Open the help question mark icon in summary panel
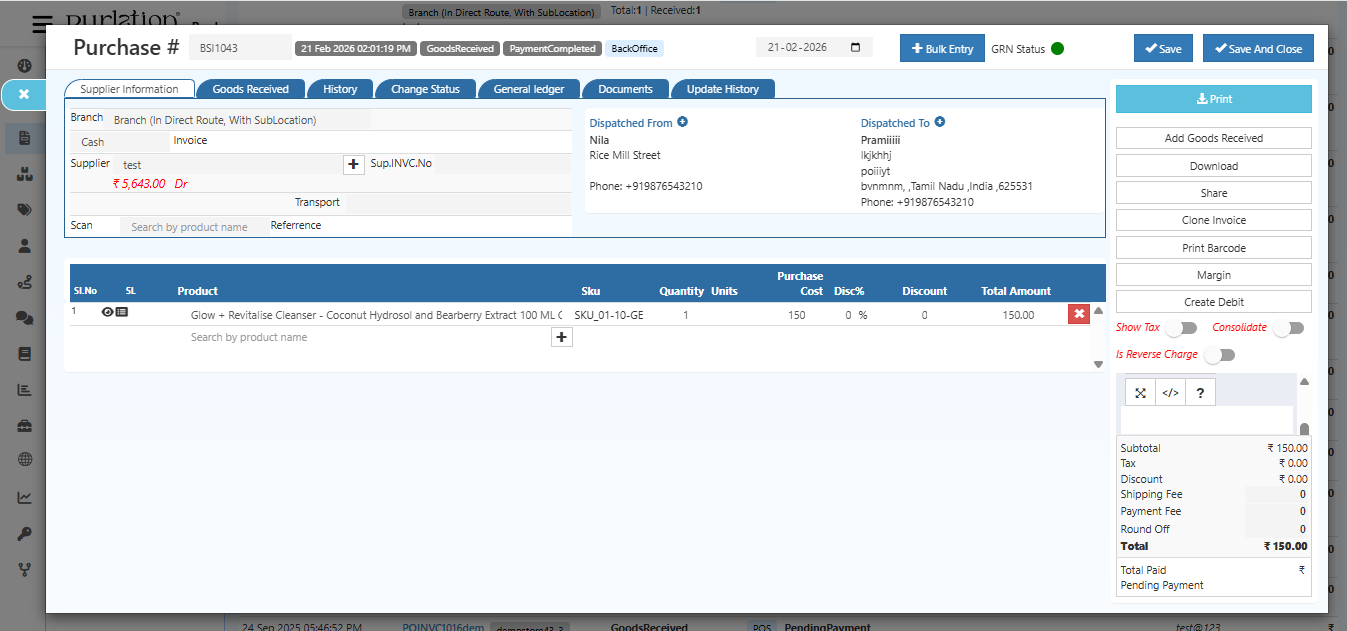 [x=1199, y=392]
